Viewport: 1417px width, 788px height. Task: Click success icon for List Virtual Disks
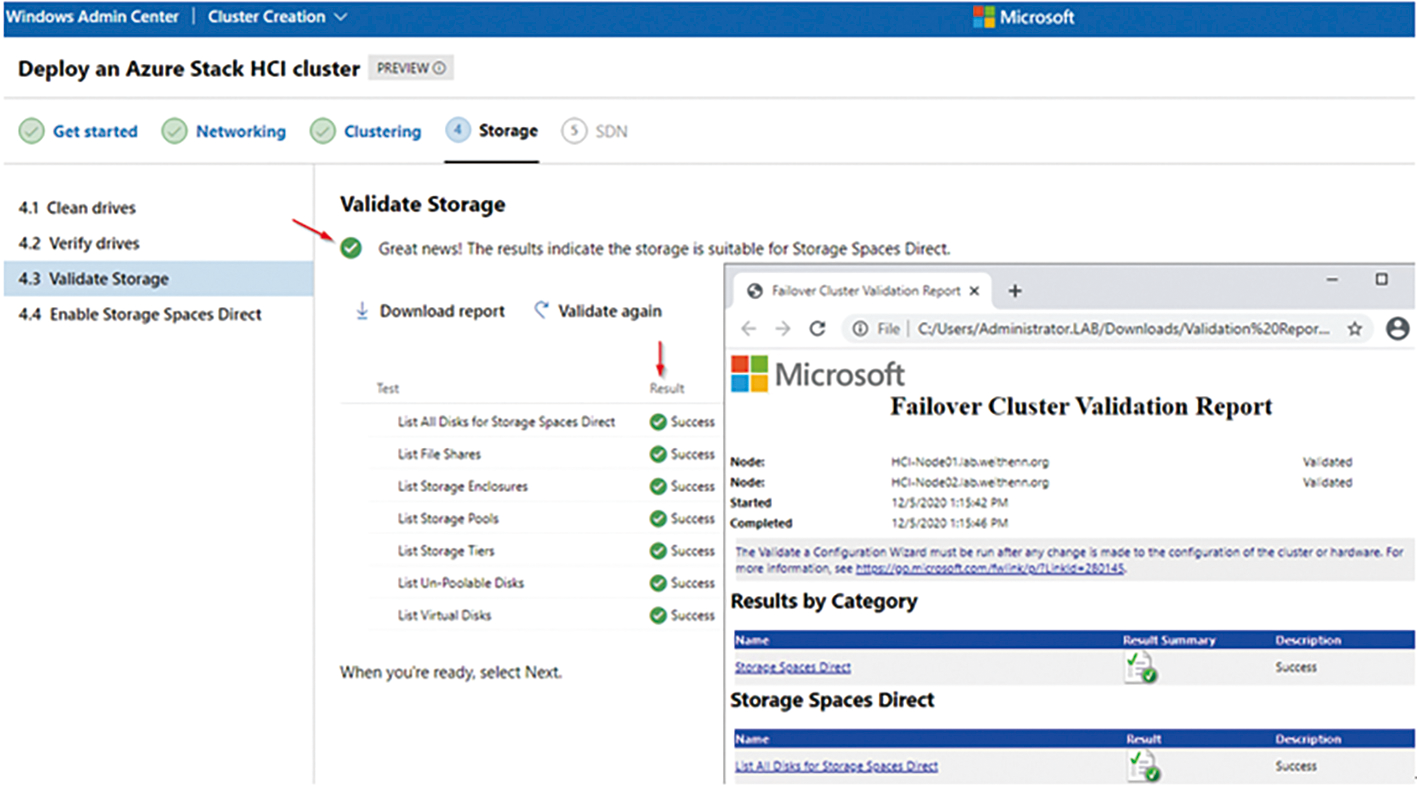click(x=658, y=615)
